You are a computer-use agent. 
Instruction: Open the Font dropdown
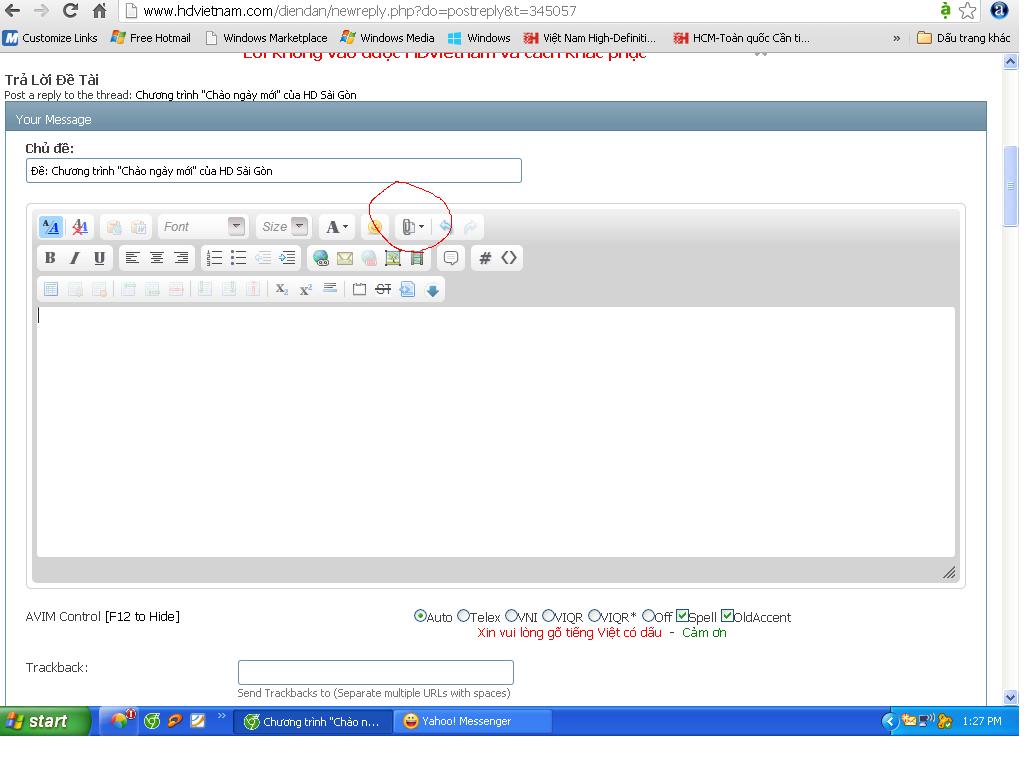(202, 227)
